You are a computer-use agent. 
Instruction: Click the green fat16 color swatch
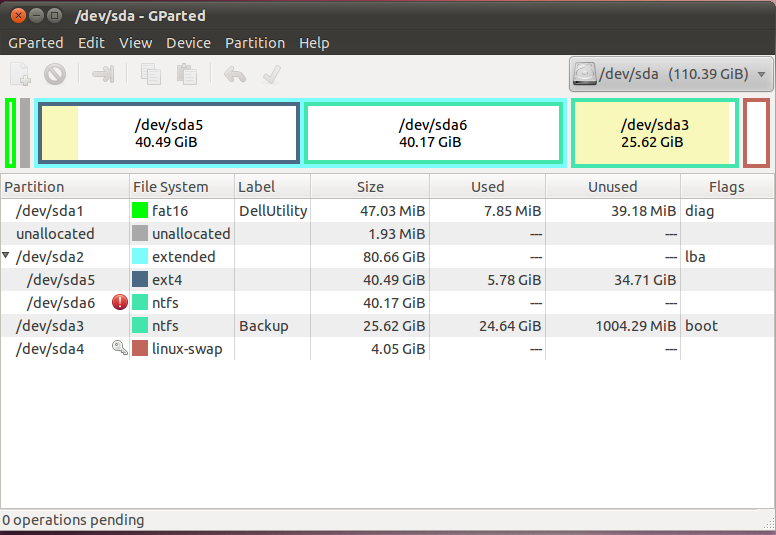click(x=140, y=211)
